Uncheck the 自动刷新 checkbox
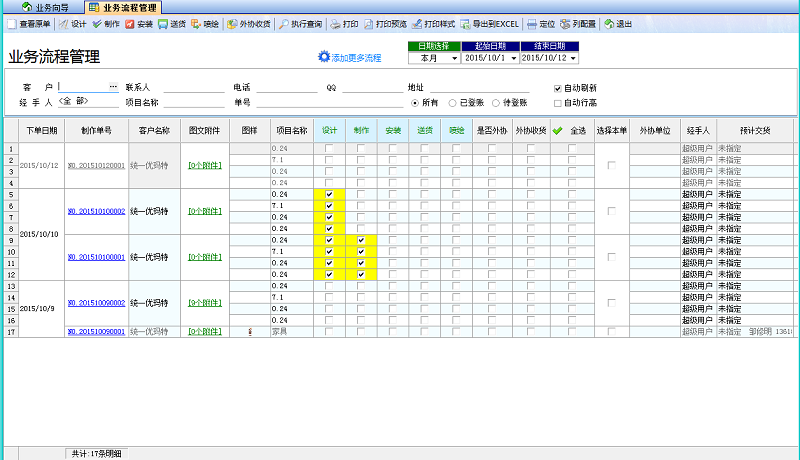The height and width of the screenshot is (460, 800). coord(558,88)
